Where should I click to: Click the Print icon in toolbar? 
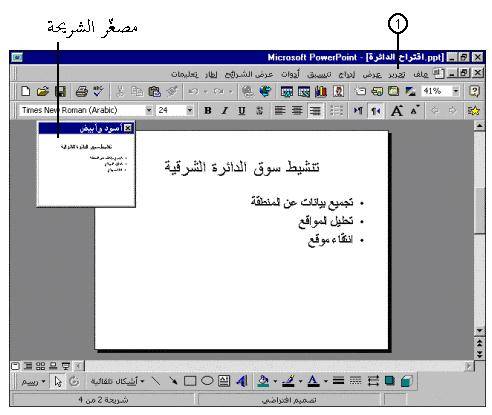[81, 91]
